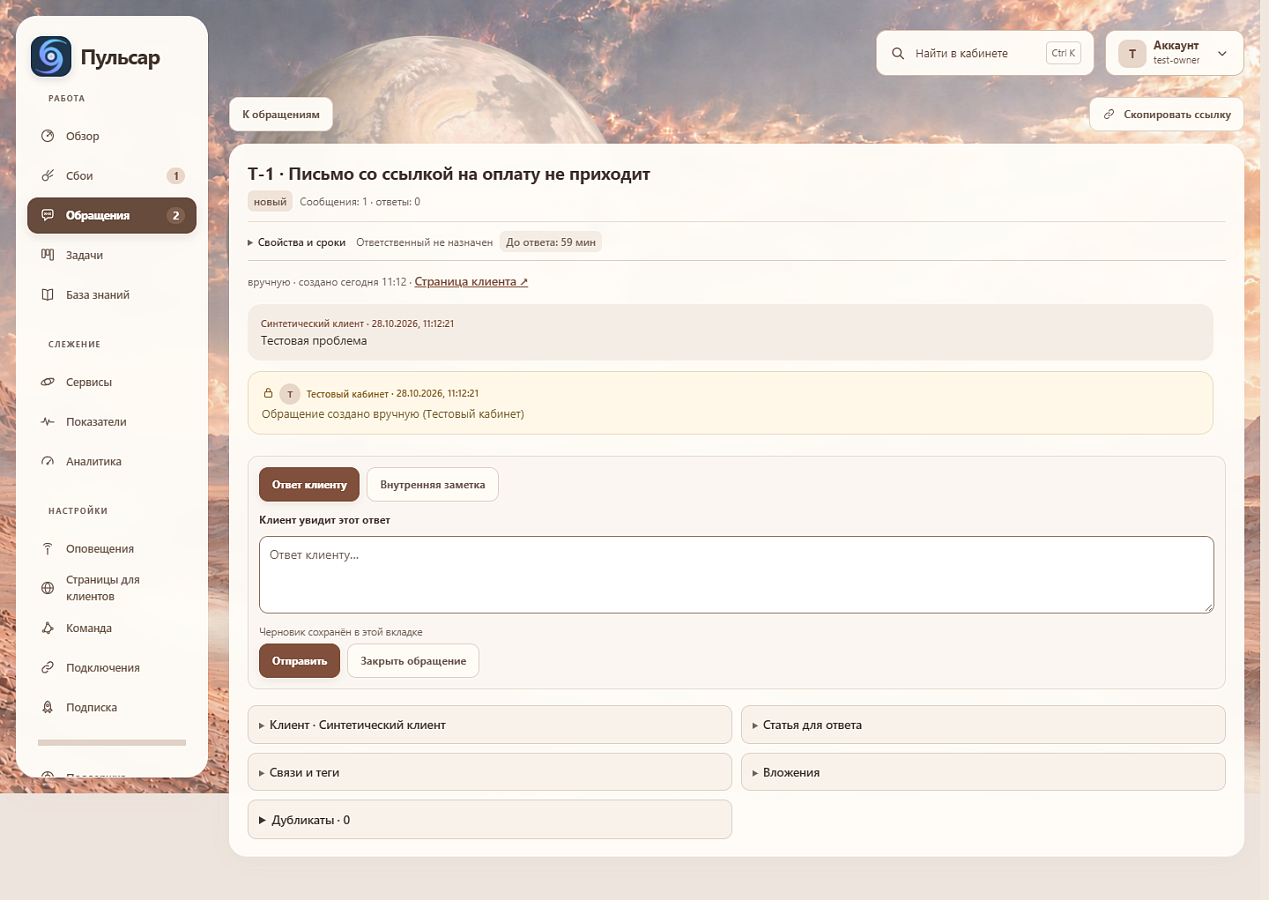Click the Сервисы planet icon
The image size is (1269, 900).
tap(47, 382)
